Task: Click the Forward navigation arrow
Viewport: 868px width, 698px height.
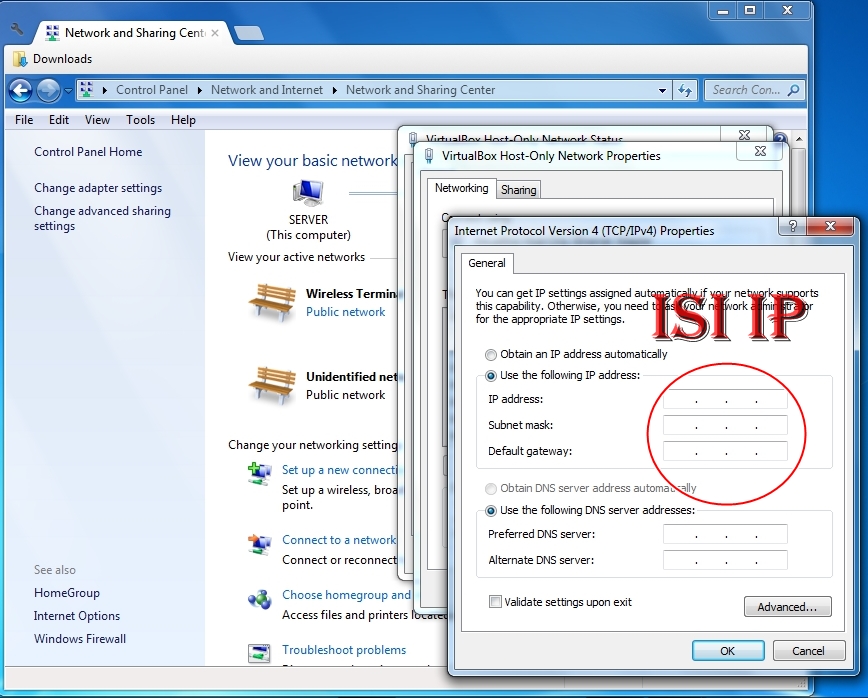Action: click(x=48, y=90)
